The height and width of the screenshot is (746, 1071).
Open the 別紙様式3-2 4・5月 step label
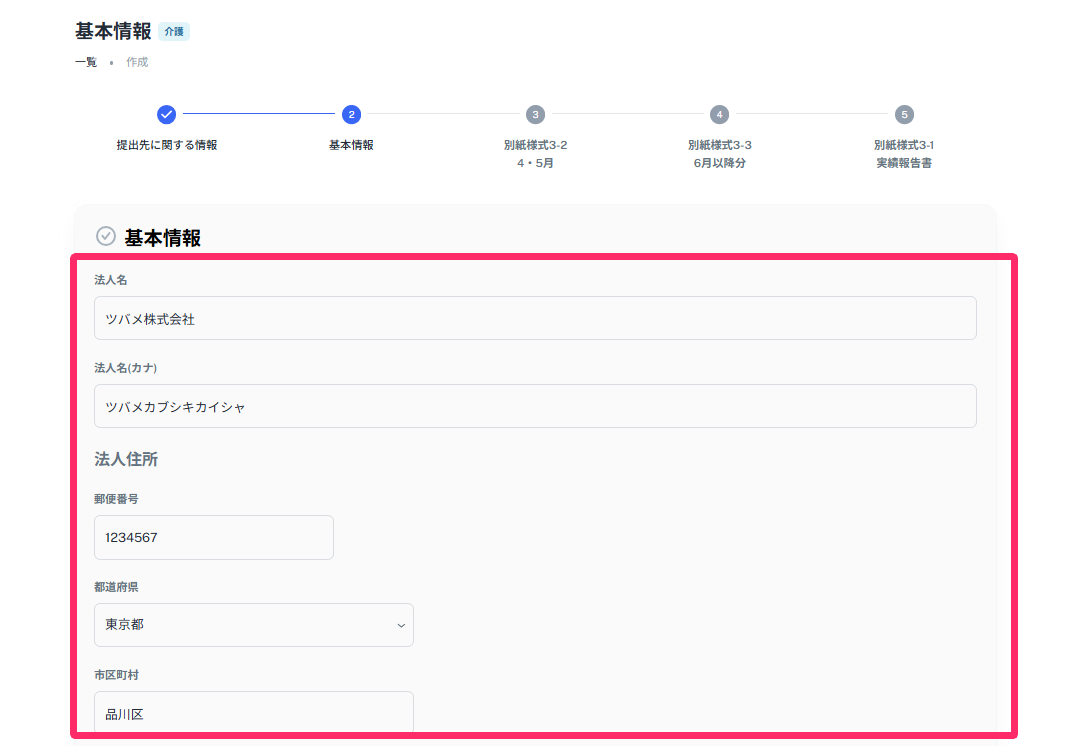[536, 154]
